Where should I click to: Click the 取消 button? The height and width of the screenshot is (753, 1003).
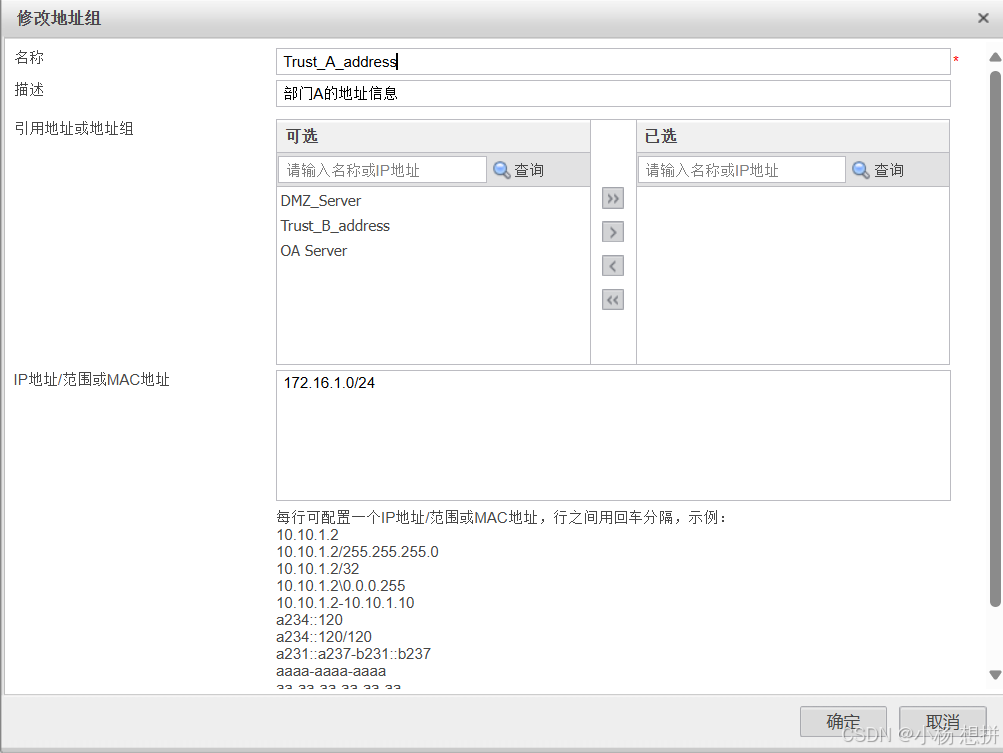[x=942, y=722]
